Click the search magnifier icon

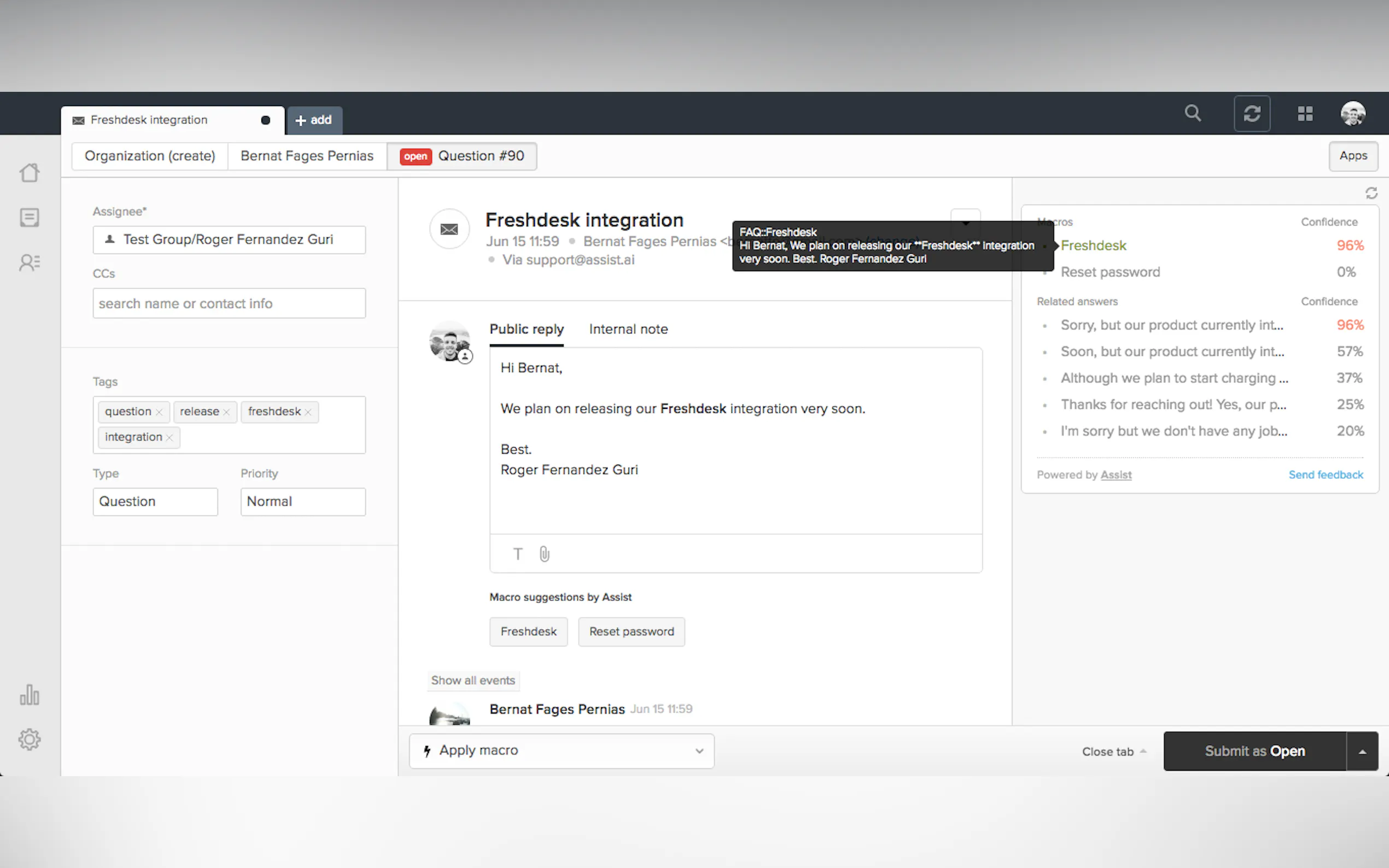coord(1193,113)
